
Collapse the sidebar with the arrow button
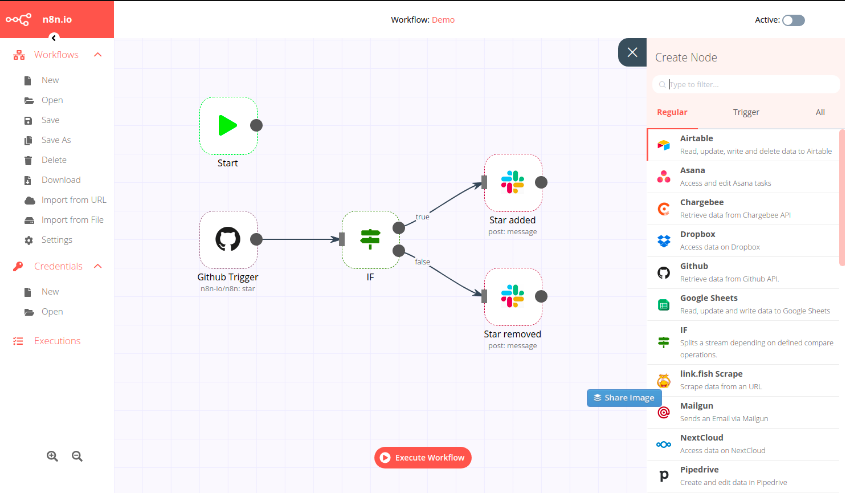53,38
